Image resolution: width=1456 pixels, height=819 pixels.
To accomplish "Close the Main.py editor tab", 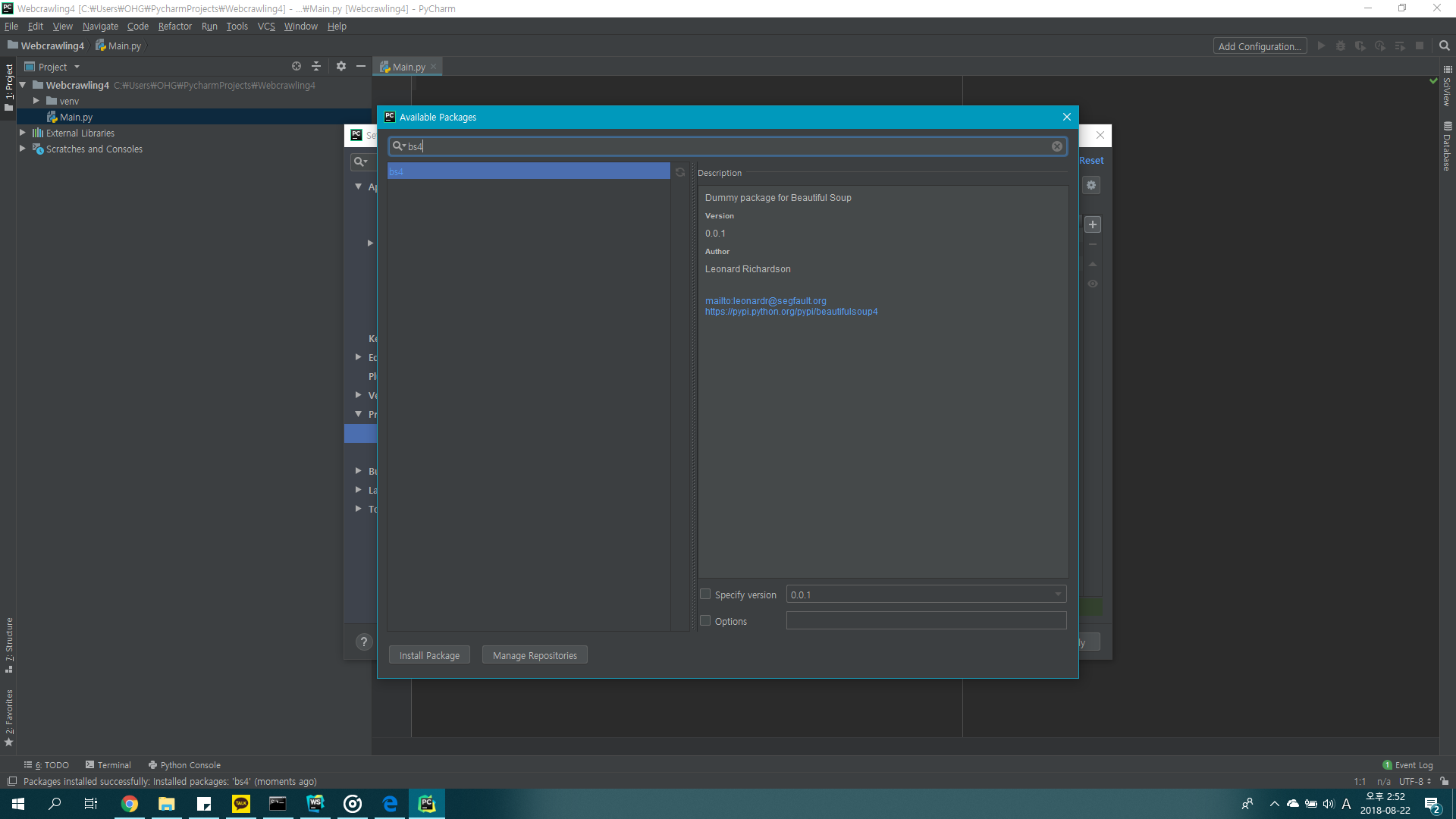I will point(434,67).
